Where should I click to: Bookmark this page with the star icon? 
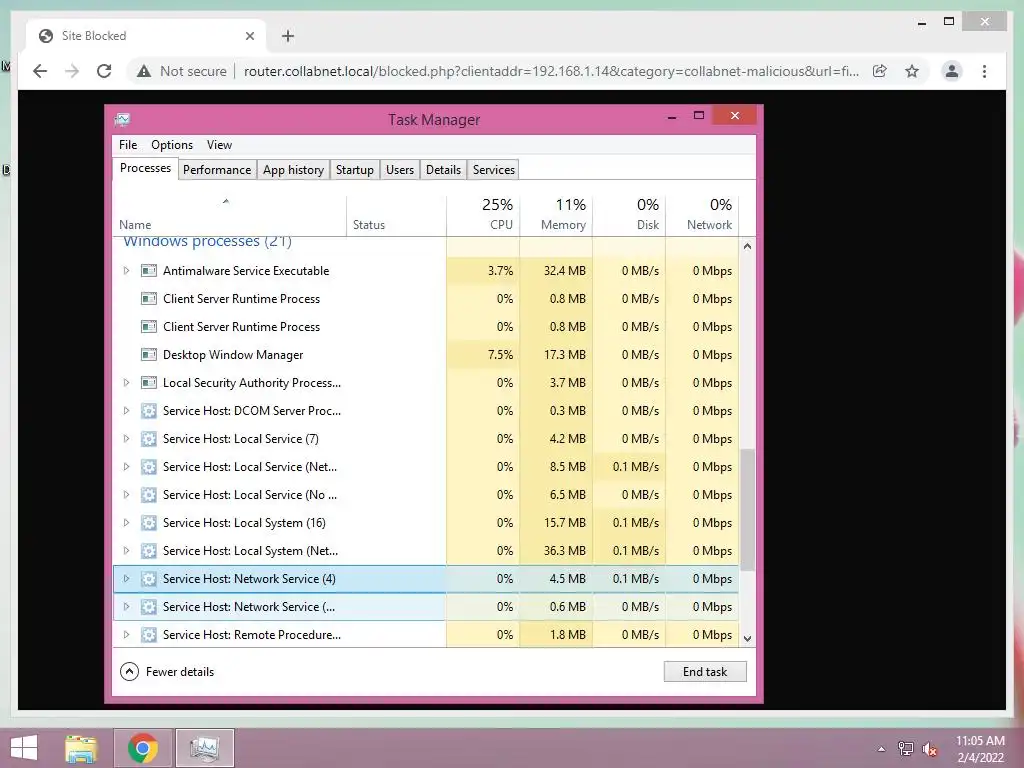click(x=912, y=71)
